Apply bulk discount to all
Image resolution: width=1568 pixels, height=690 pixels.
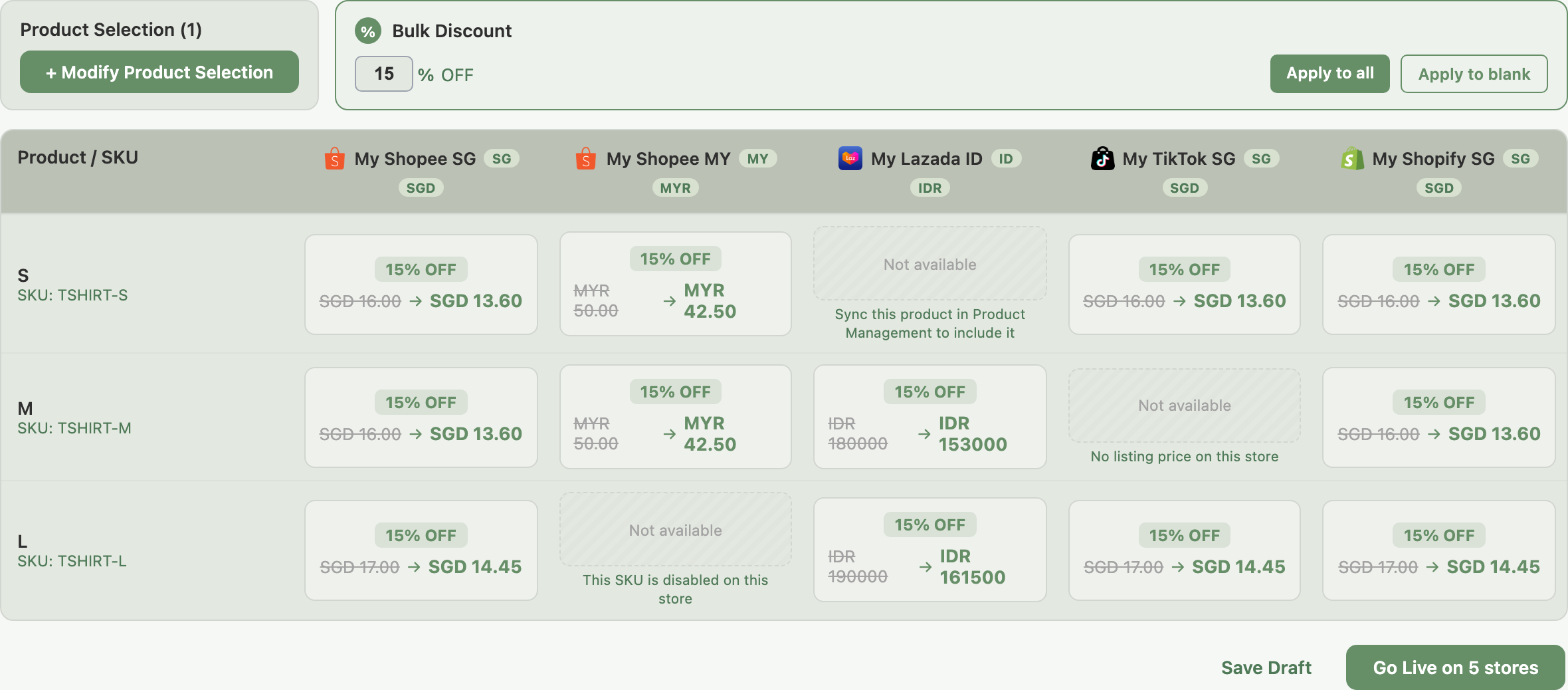coord(1330,73)
